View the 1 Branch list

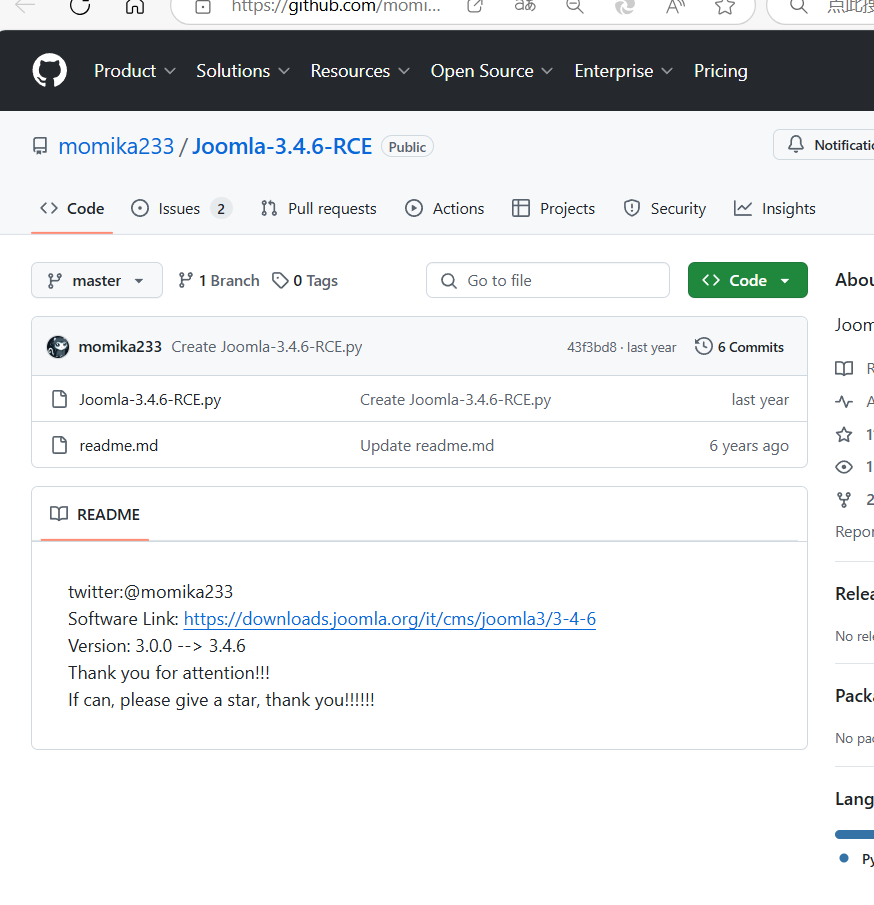coord(219,281)
